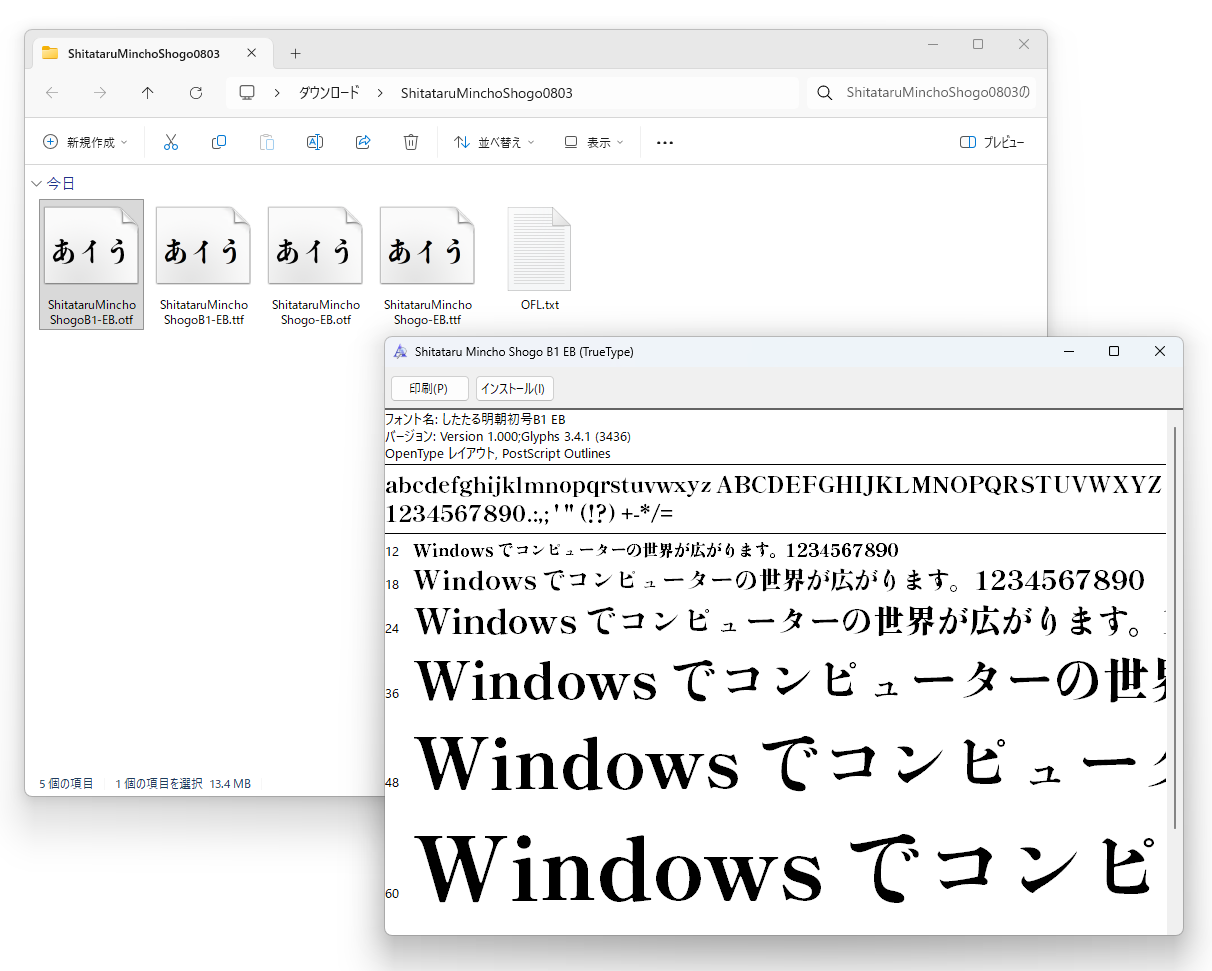Go forward in File Explorer
This screenshot has width=1212, height=971.
coord(100,93)
